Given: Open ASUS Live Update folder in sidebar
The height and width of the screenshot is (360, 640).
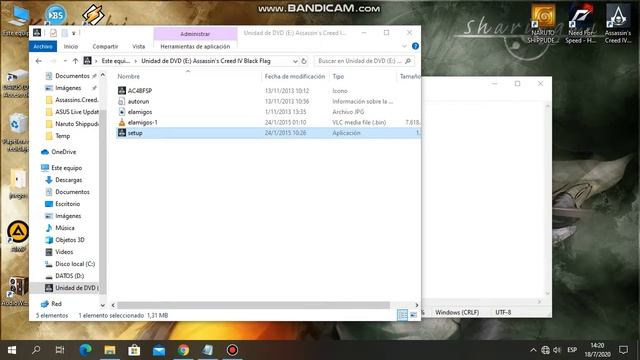Looking at the screenshot, I should [x=72, y=112].
